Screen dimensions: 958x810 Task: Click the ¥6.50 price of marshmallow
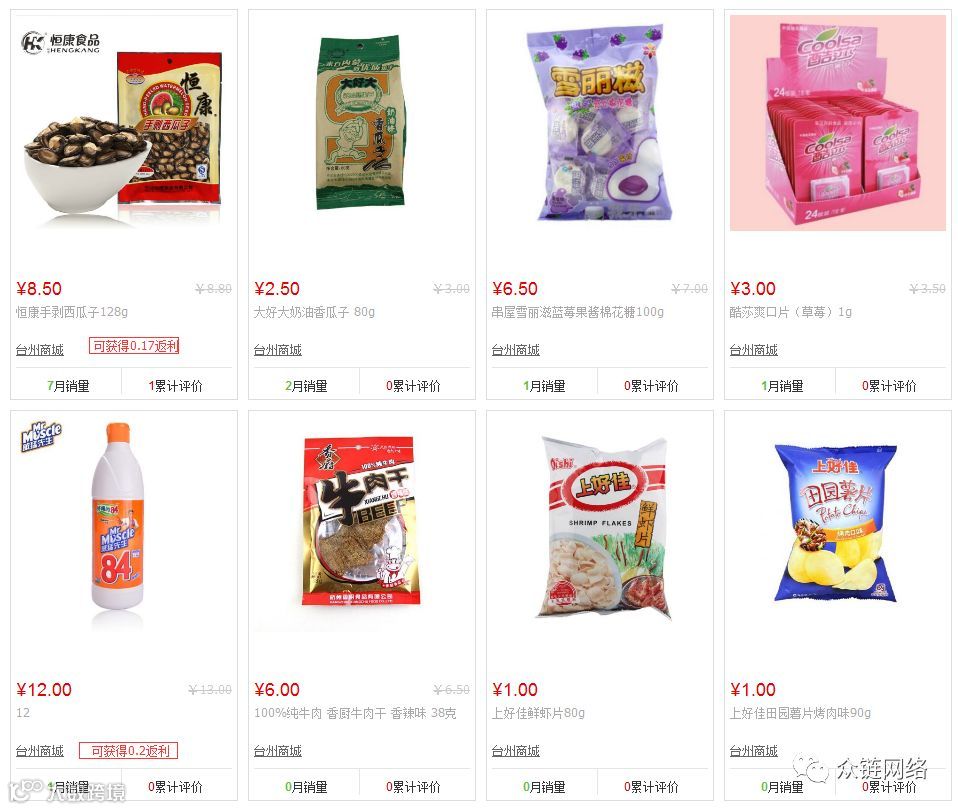[515, 288]
